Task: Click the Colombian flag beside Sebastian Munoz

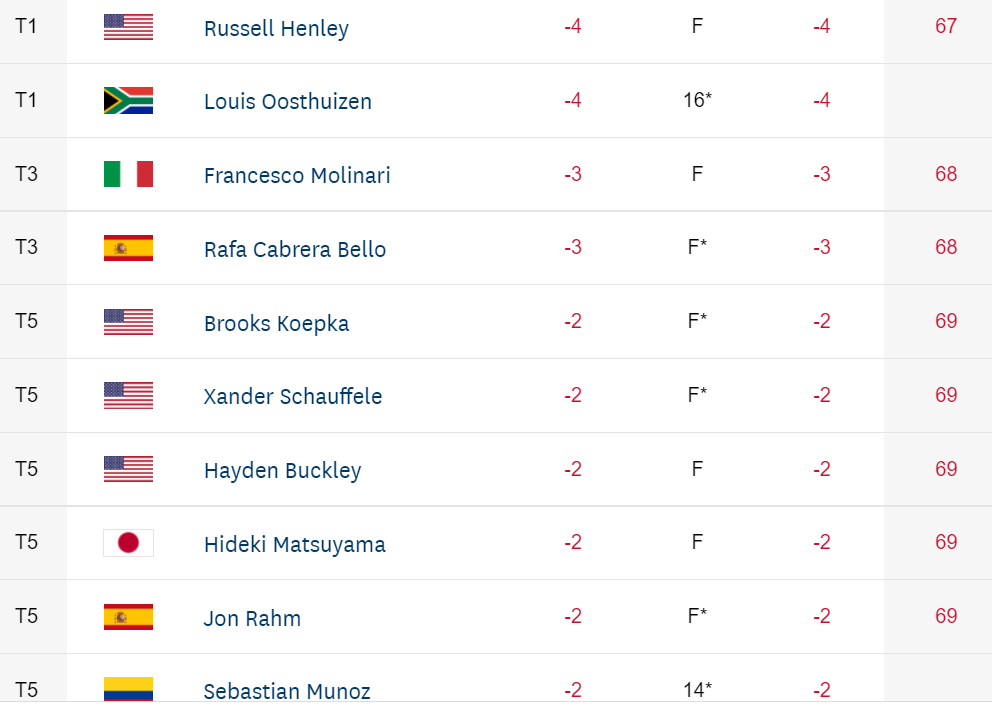Action: 128,689
